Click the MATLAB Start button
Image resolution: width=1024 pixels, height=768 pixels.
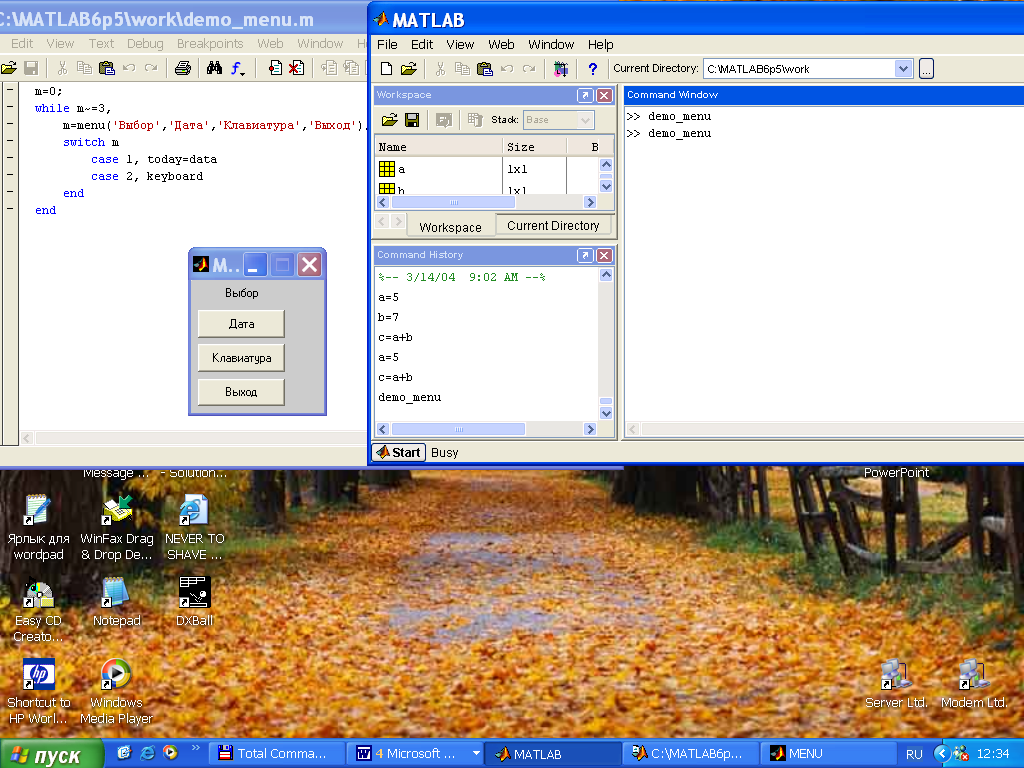[398, 453]
